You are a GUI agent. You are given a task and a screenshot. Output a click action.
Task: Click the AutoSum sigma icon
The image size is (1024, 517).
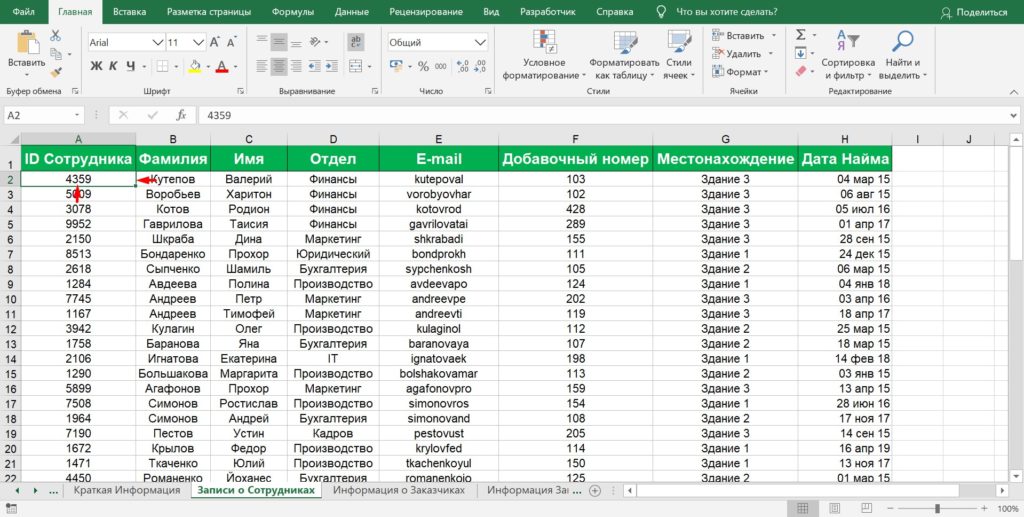pyautogui.click(x=801, y=34)
